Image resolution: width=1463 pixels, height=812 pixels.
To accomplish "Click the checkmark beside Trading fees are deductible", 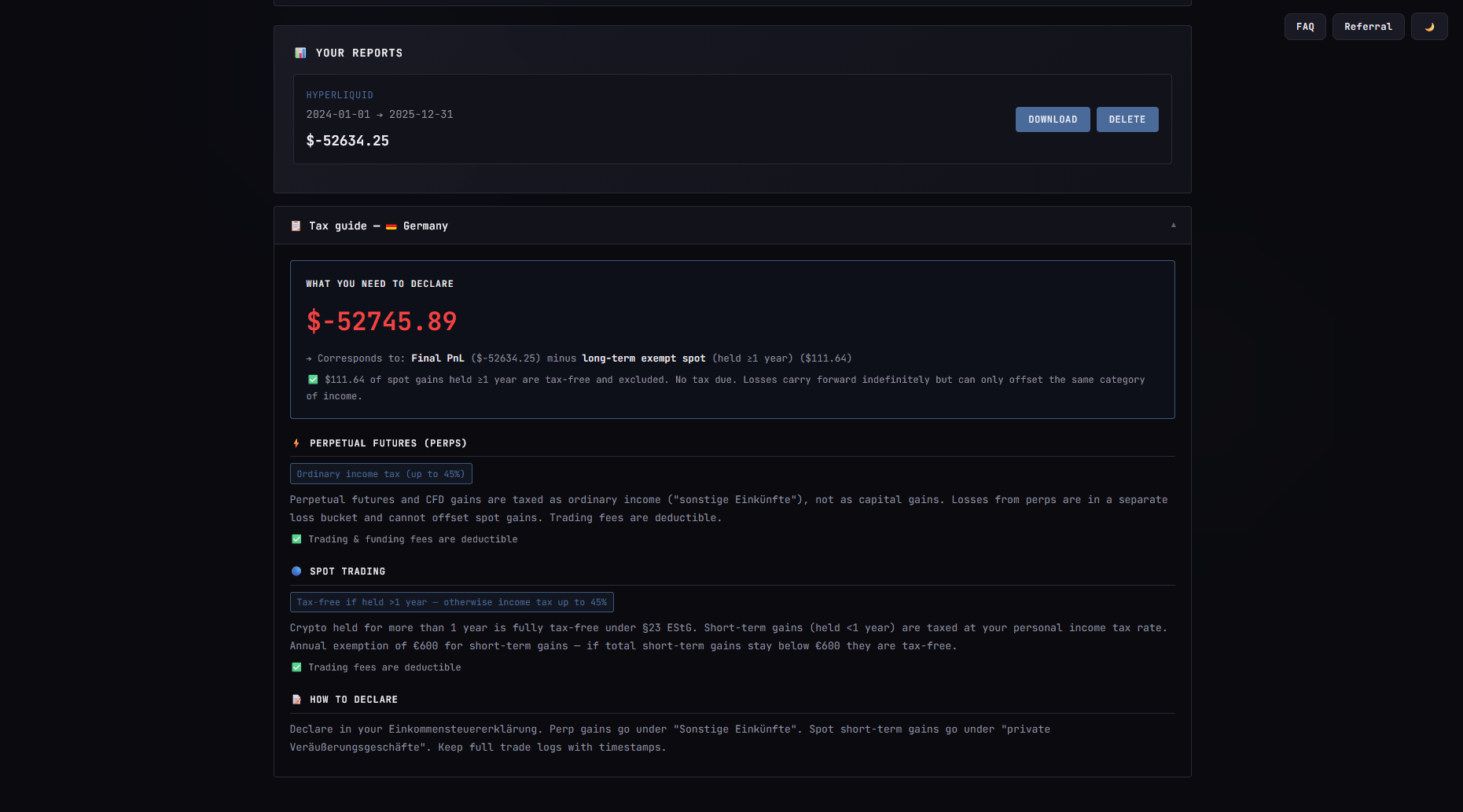I will (296, 667).
